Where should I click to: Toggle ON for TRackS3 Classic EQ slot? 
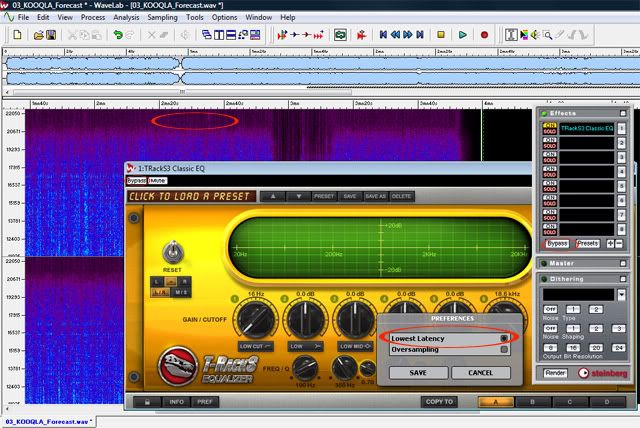click(550, 125)
